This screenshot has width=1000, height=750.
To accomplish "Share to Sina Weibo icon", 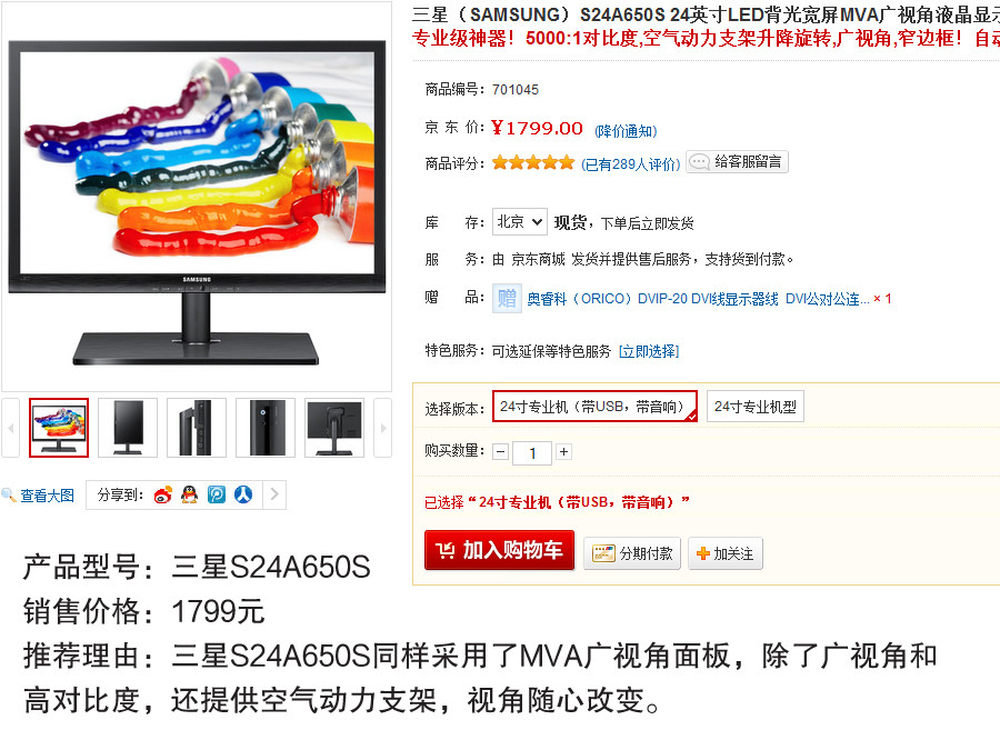I will (x=163, y=495).
